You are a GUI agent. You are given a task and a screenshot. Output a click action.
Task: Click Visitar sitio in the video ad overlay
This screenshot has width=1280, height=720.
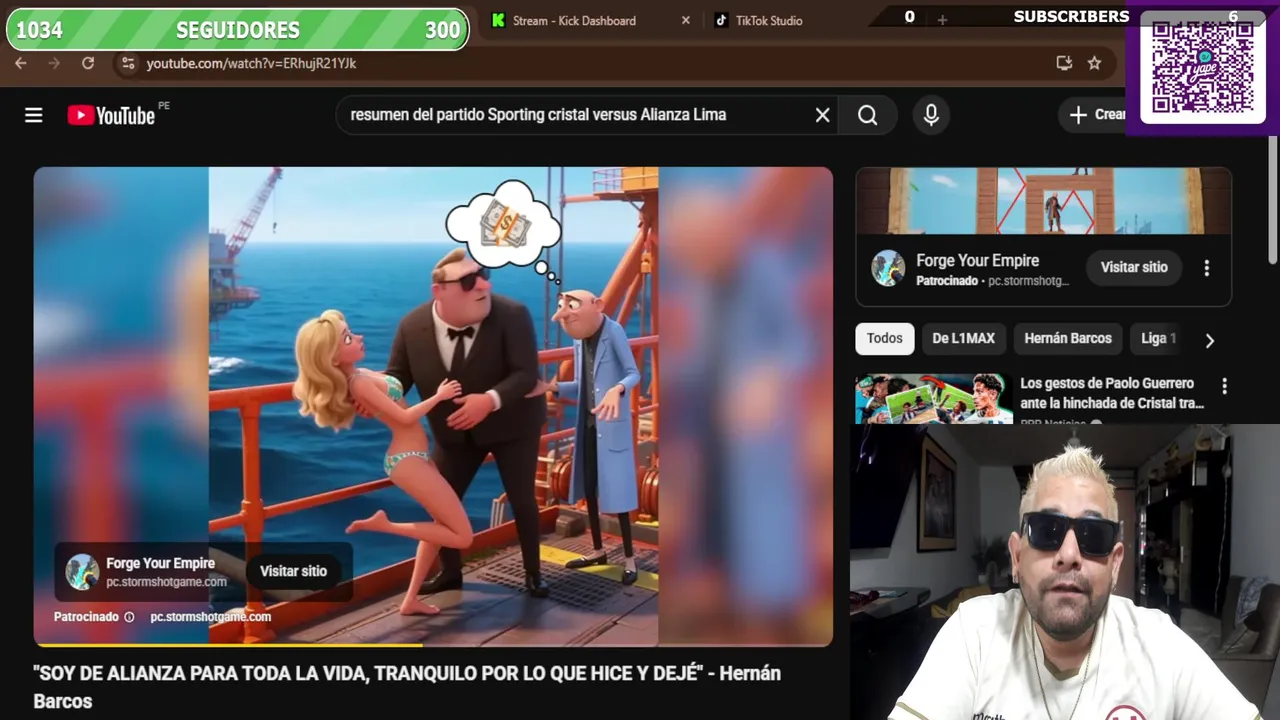point(293,571)
